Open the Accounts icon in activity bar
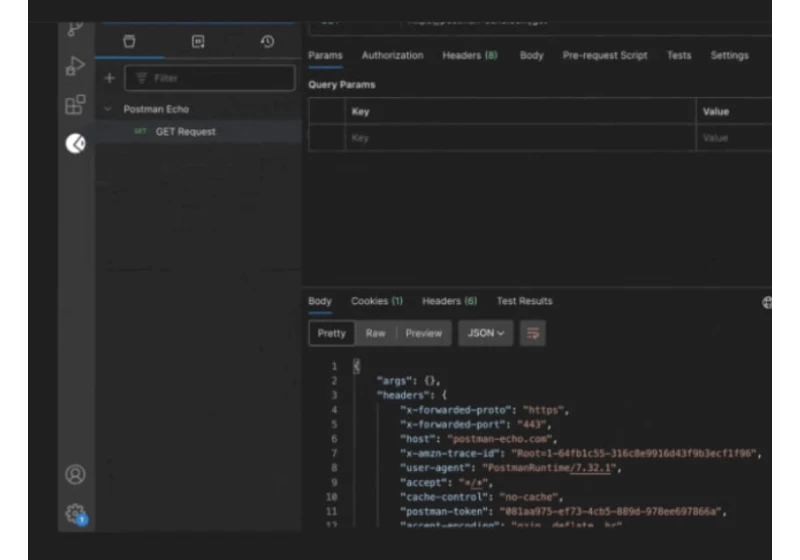 (x=76, y=474)
